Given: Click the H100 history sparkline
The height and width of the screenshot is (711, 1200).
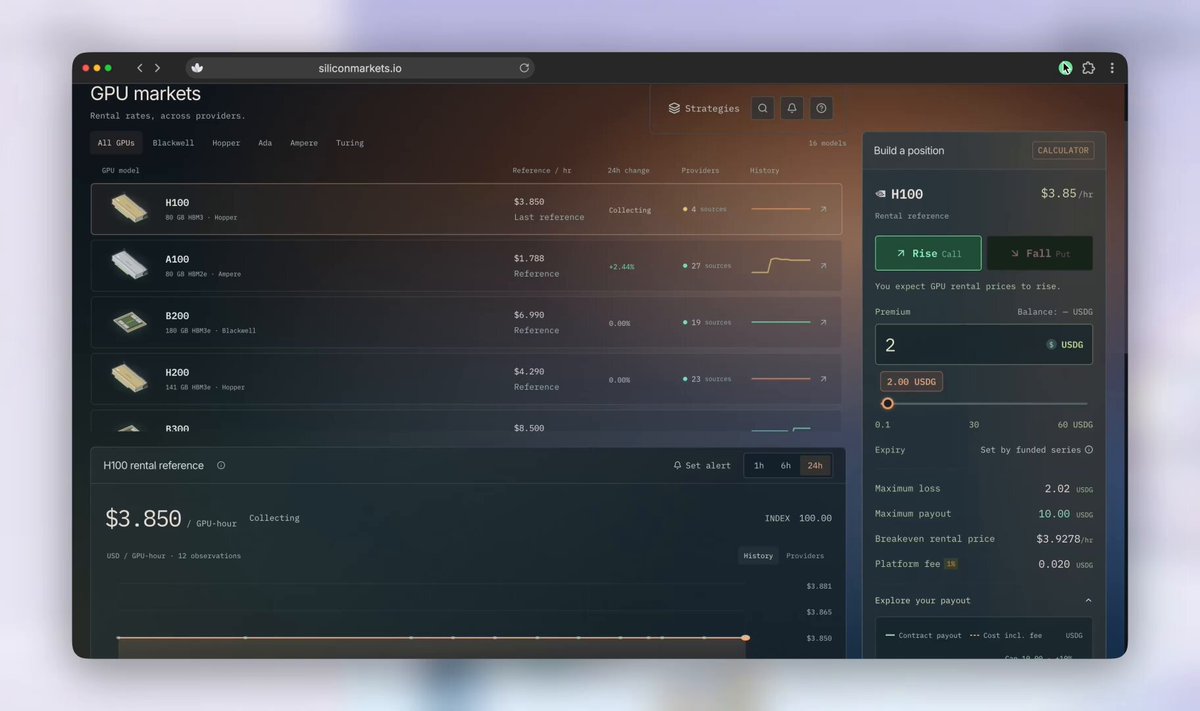Looking at the screenshot, I should 780,209.
